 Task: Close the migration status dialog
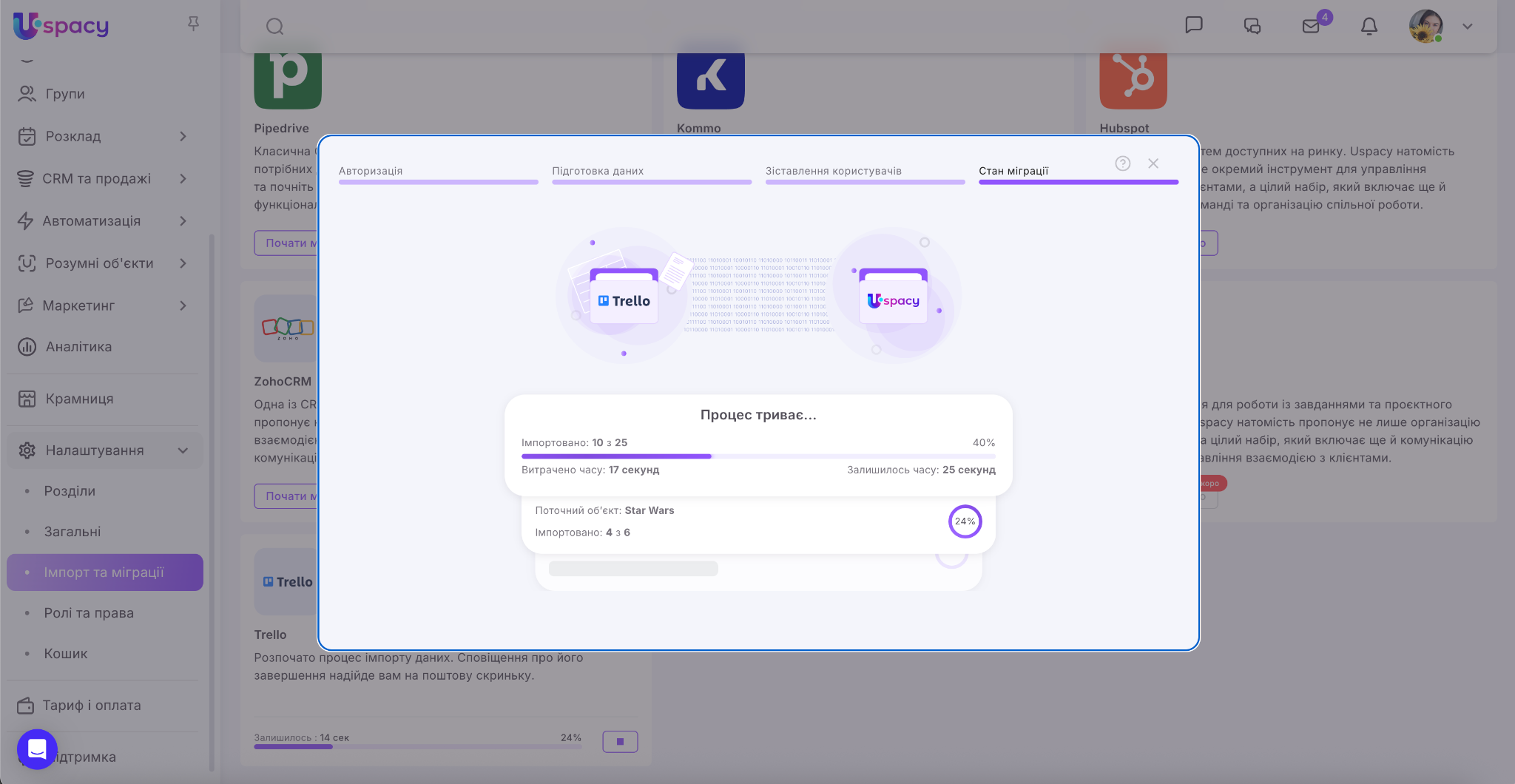1153,163
